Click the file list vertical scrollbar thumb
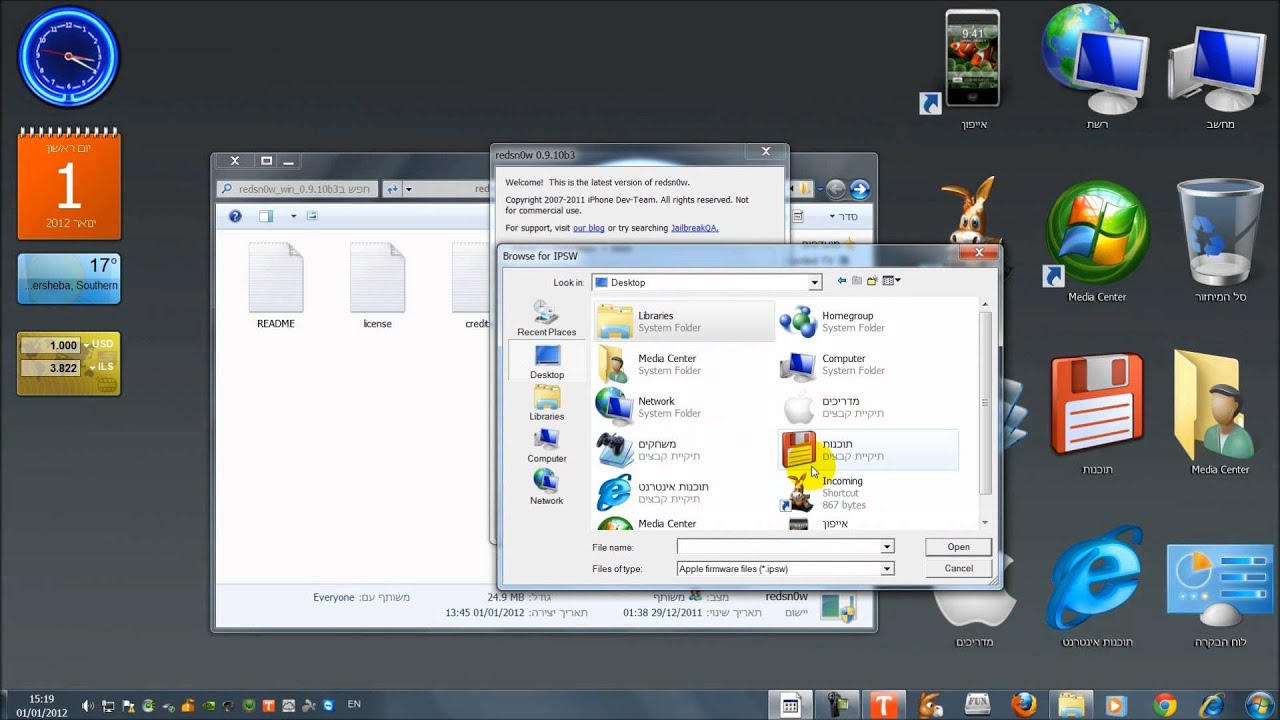The width and height of the screenshot is (1280, 720). tap(985, 403)
